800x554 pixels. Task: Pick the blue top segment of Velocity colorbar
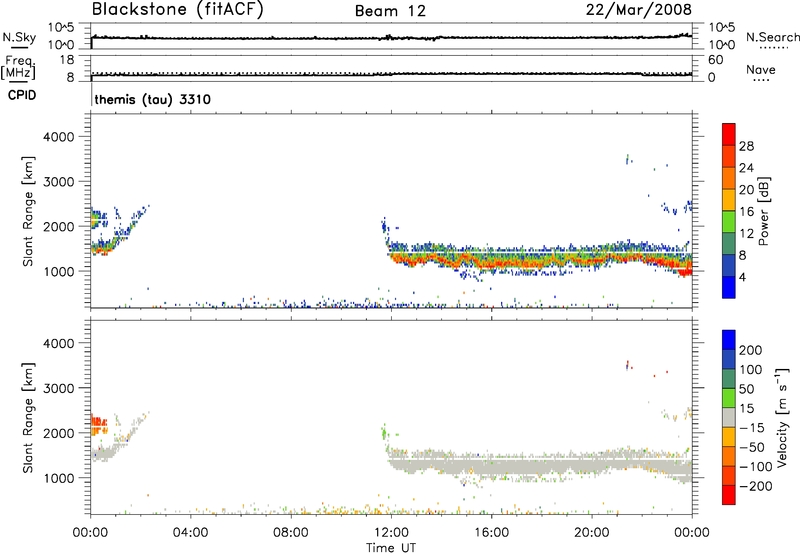(x=729, y=340)
